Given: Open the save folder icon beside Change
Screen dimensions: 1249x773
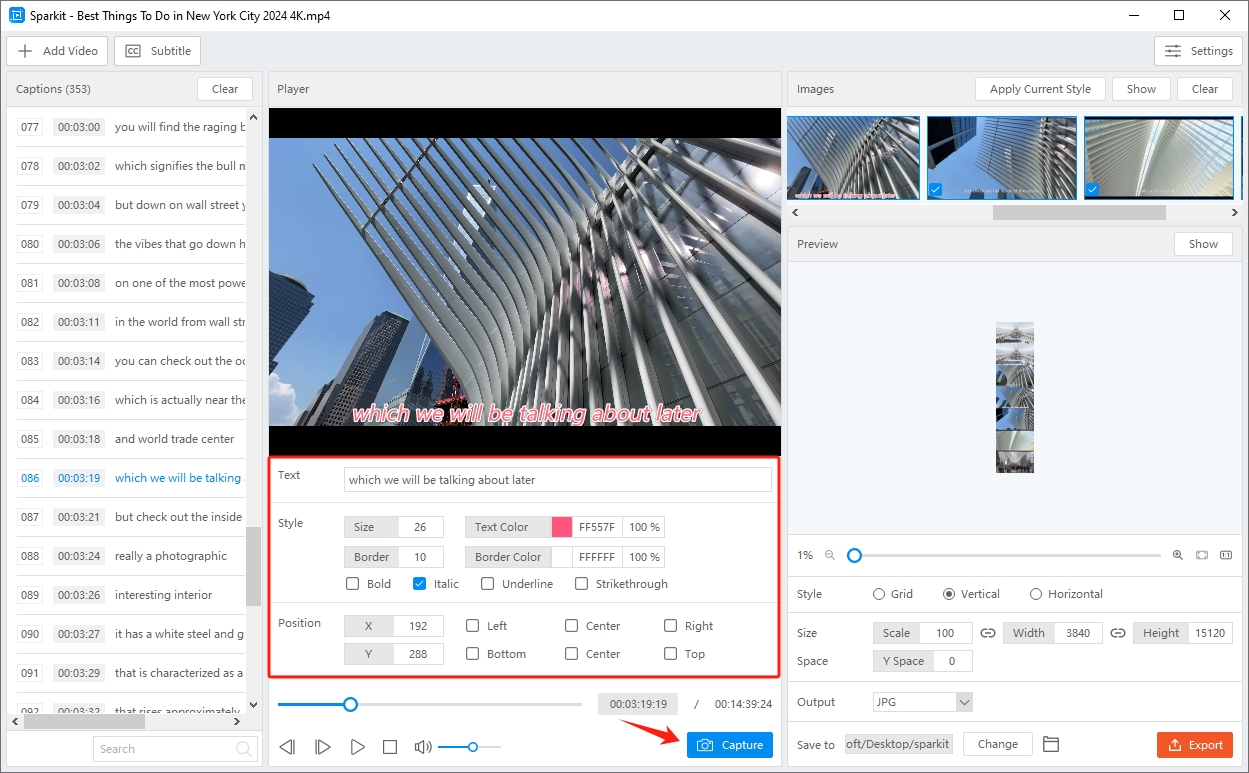Looking at the screenshot, I should click(x=1050, y=744).
